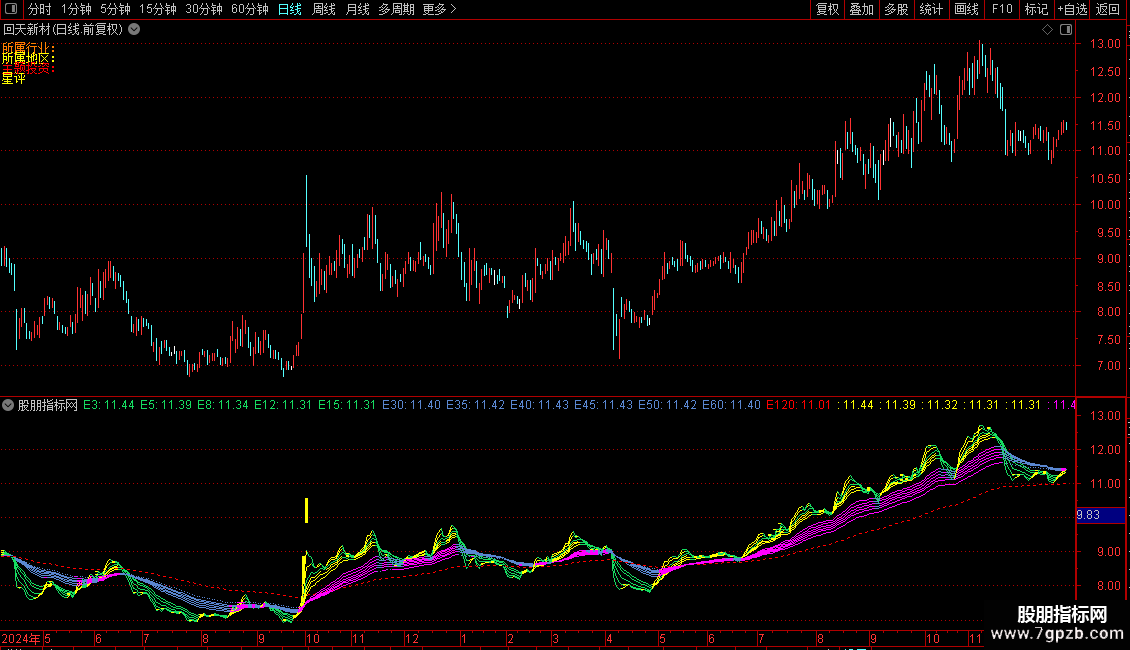Toggle the right side panel icon

(1066, 30)
